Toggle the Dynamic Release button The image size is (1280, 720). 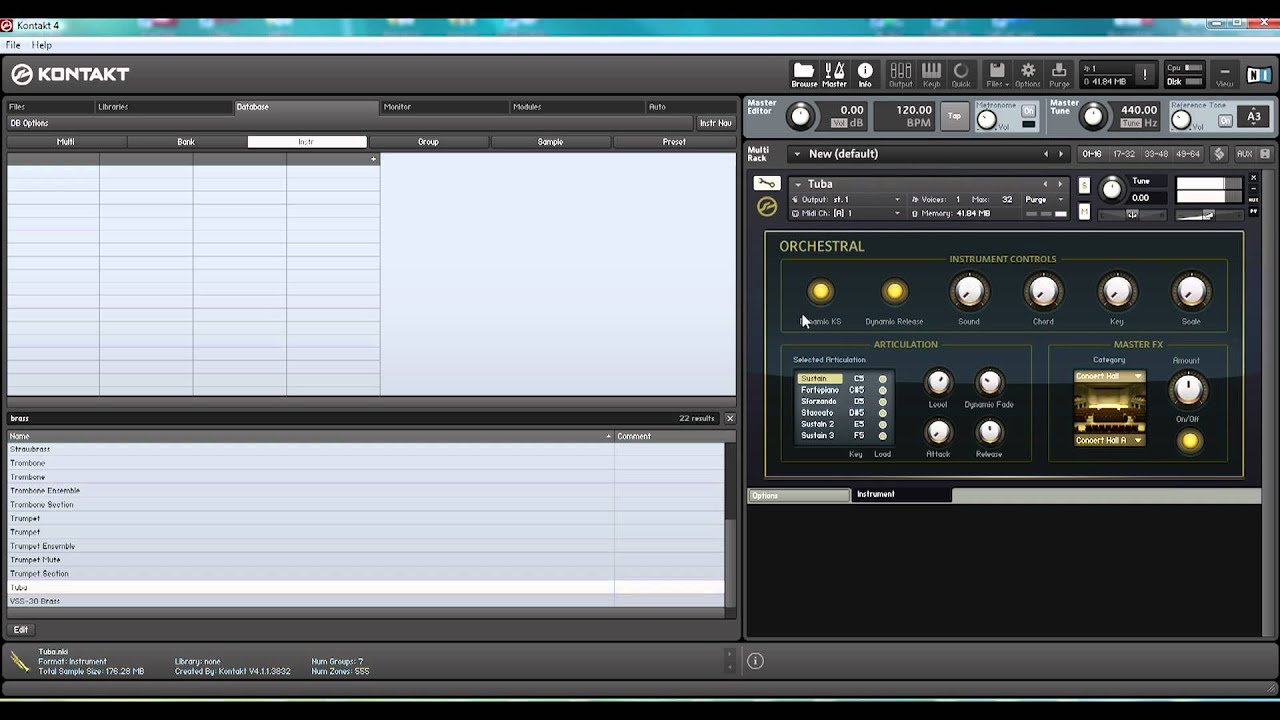point(894,292)
